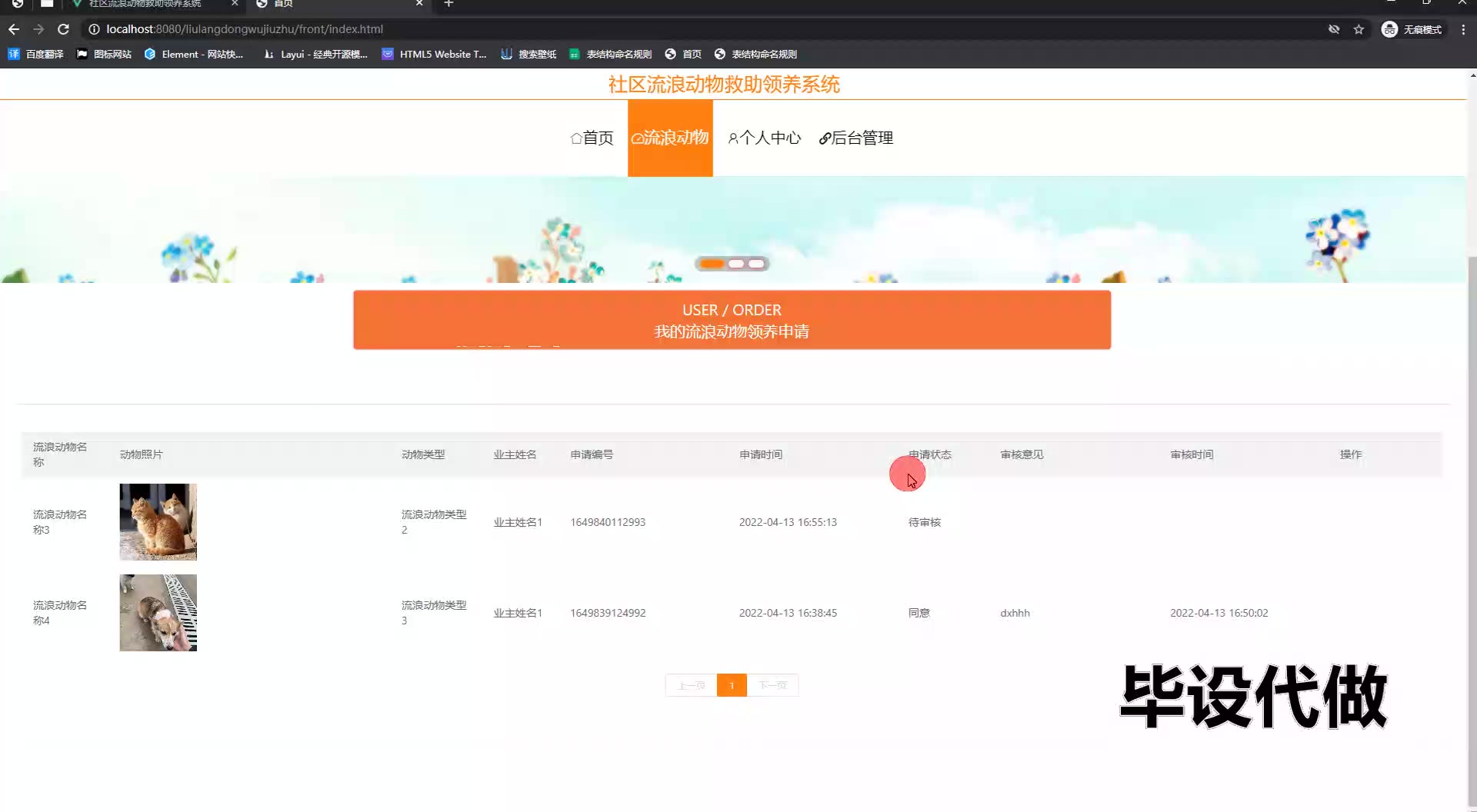Open the 首页 bookmark in bookmarks bar
Viewport: 1477px width, 812px height.
[x=683, y=54]
